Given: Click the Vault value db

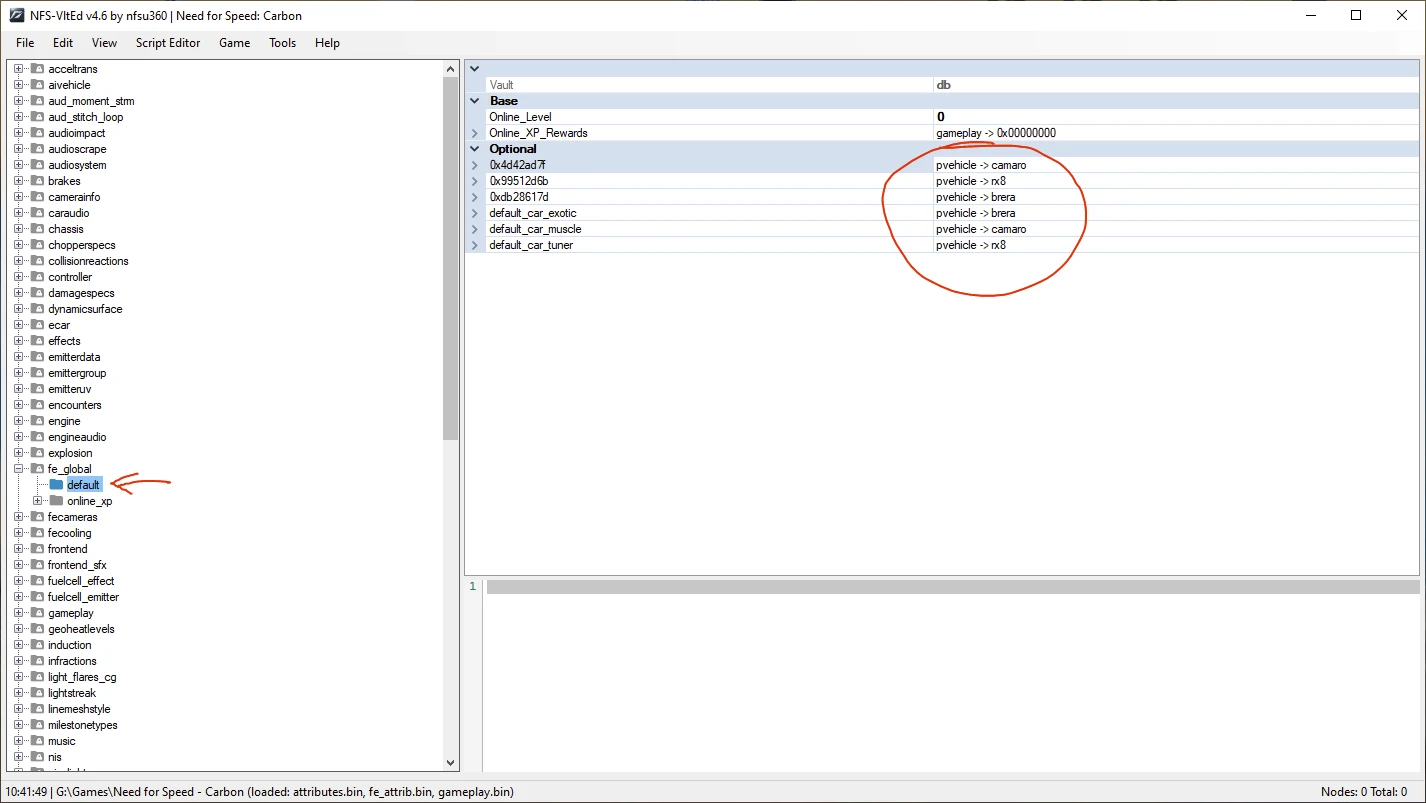Looking at the screenshot, I should click(x=943, y=85).
